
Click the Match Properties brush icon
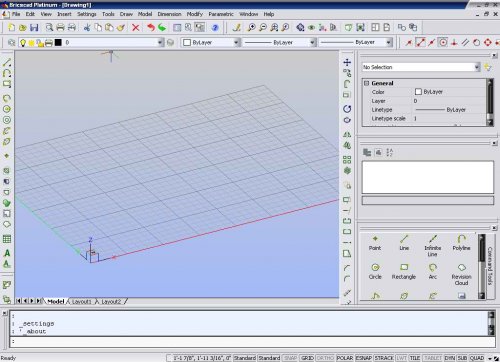point(121,27)
